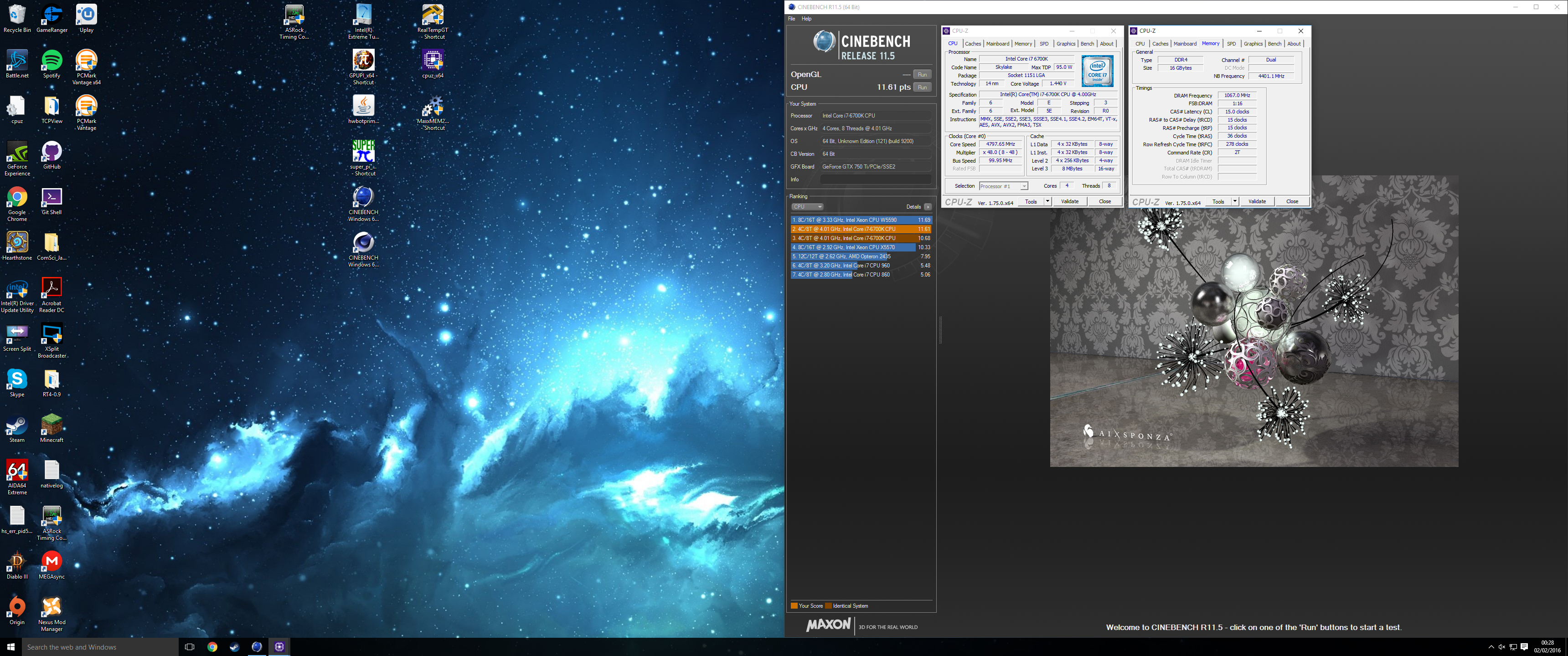1568x656 pixels.
Task: Select the RealTempGT shortcut icon
Action: pos(433,22)
